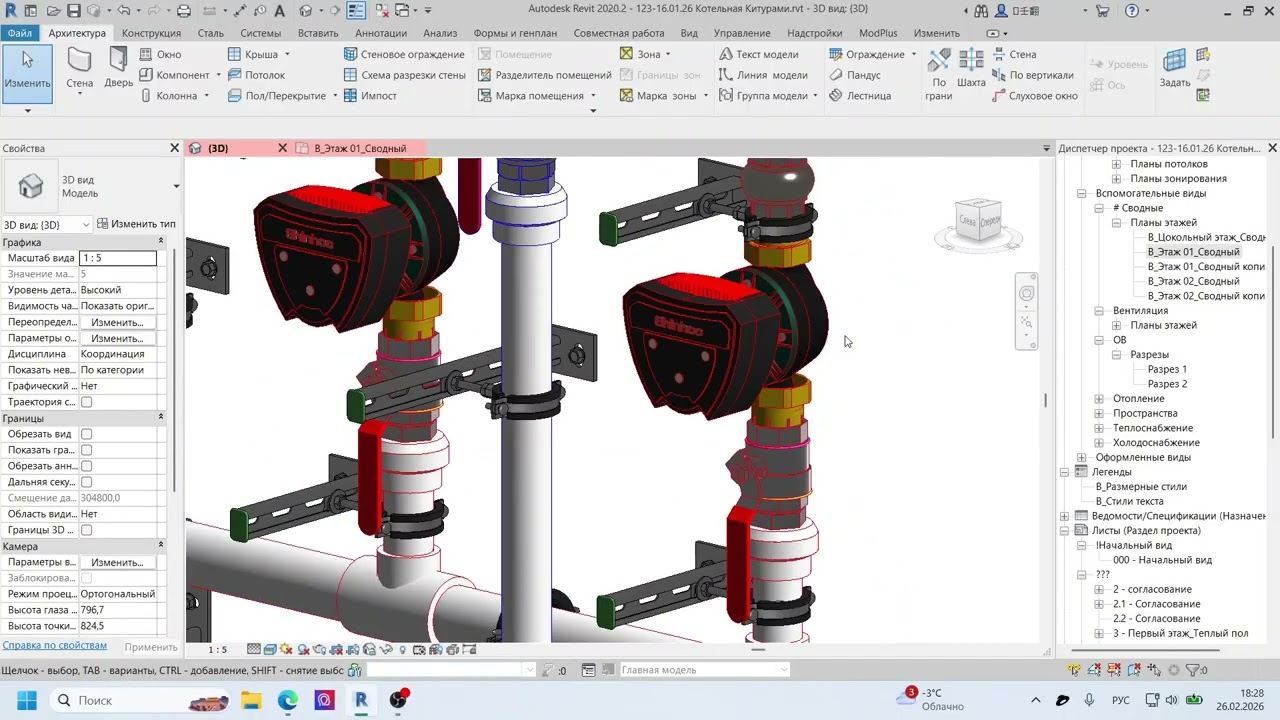Expand the Отопление tree node
The width and height of the screenshot is (1280, 720).
[1099, 399]
